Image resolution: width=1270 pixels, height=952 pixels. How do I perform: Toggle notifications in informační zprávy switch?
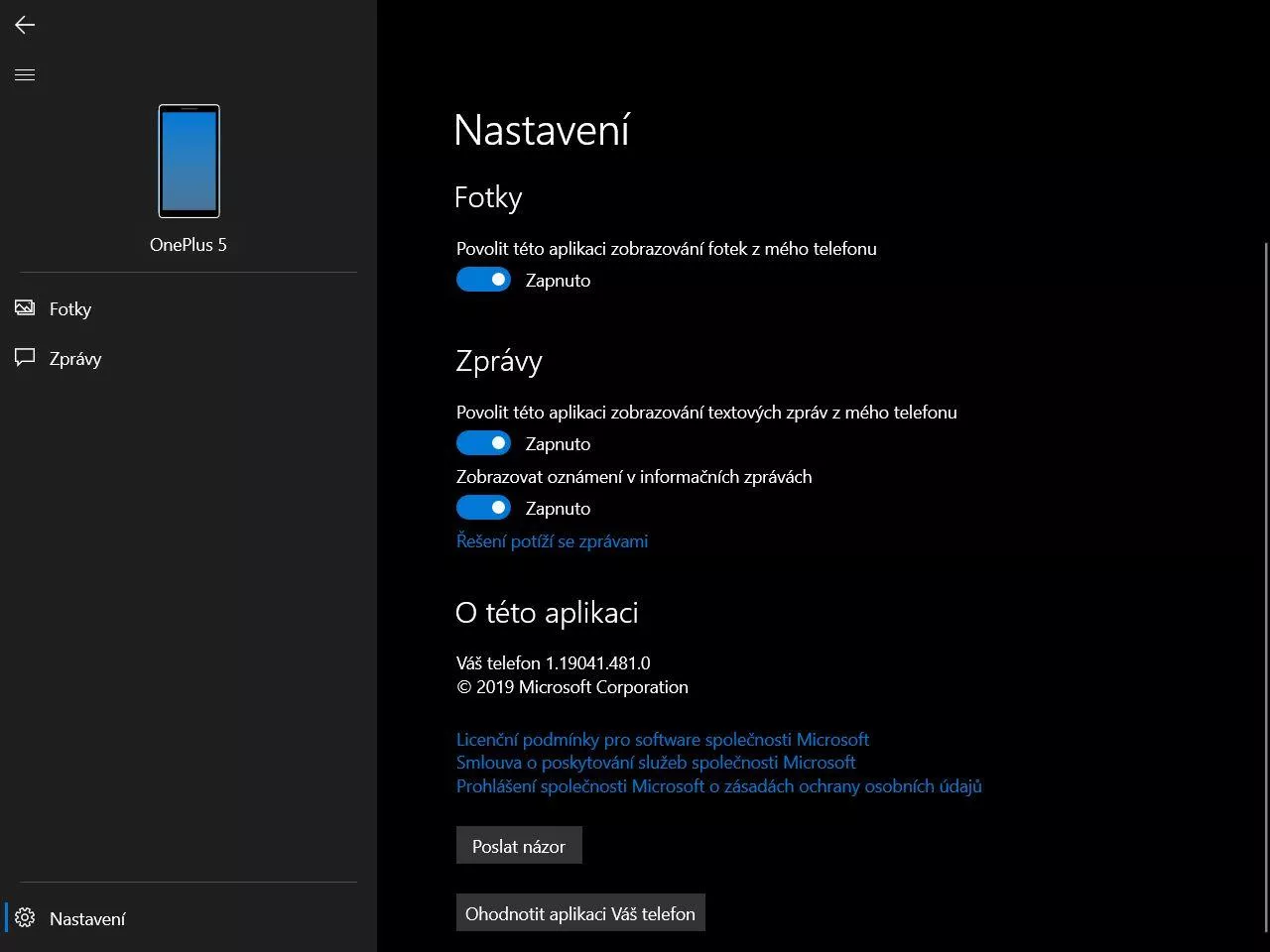tap(483, 508)
